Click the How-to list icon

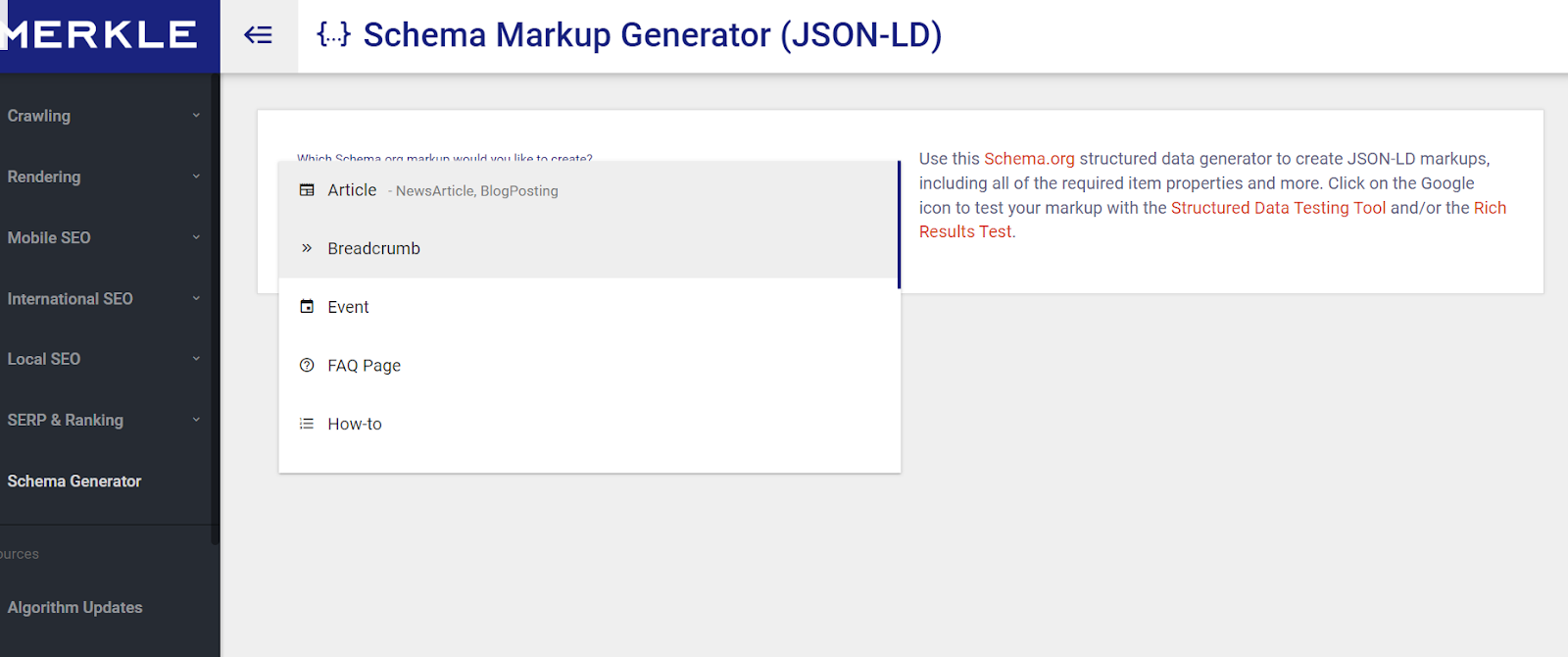coord(307,424)
